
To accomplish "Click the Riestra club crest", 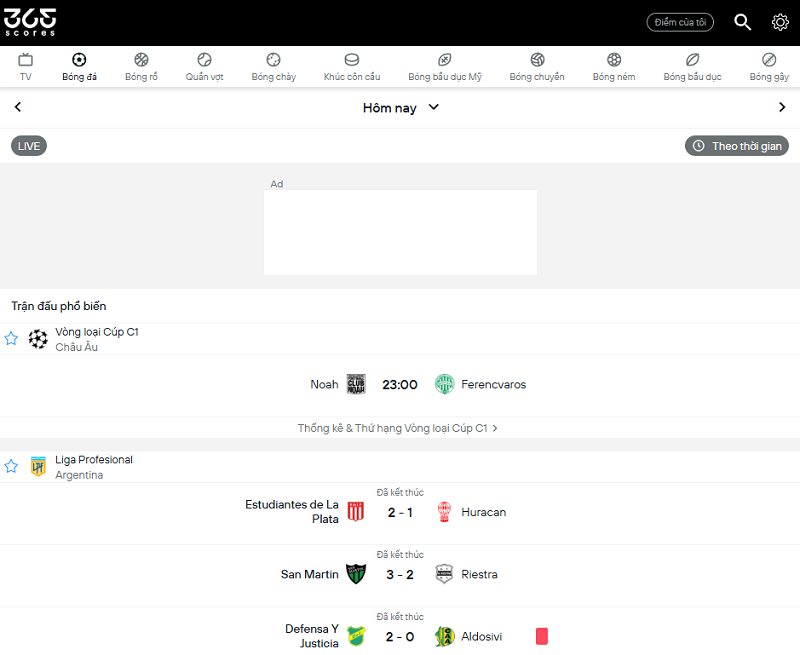I will point(444,574).
